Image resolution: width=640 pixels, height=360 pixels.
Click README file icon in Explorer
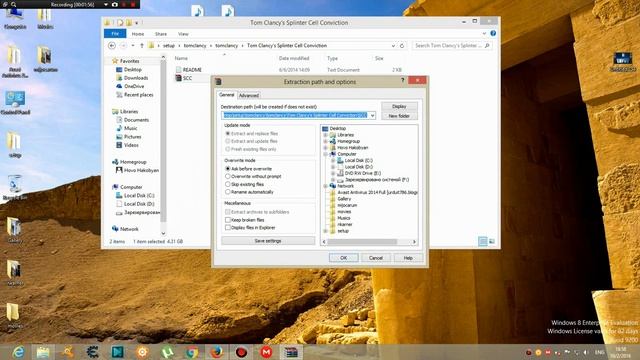178,70
